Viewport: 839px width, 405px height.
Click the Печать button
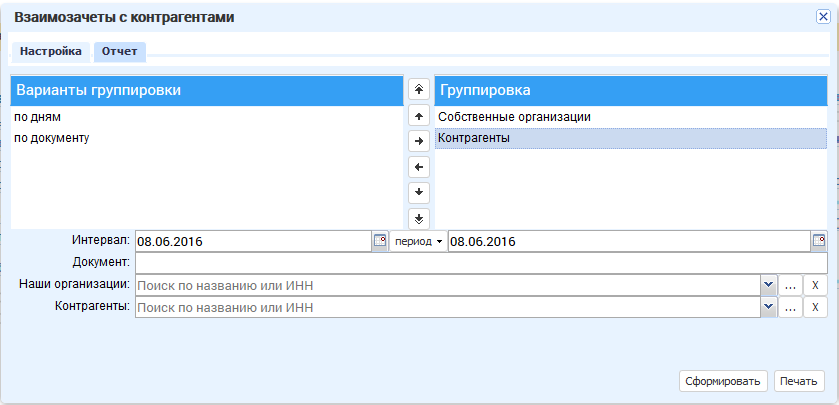799,381
